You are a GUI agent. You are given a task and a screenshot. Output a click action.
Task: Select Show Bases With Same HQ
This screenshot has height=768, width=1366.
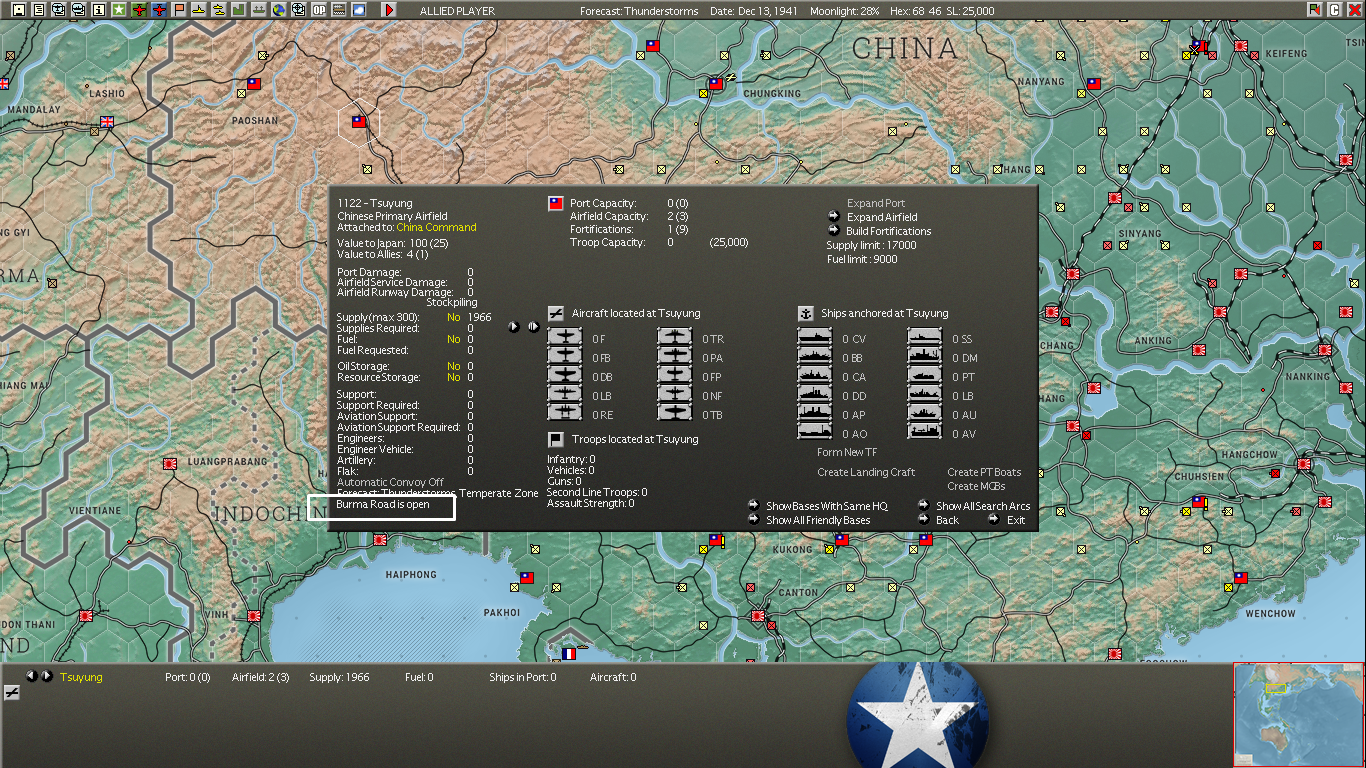[826, 506]
